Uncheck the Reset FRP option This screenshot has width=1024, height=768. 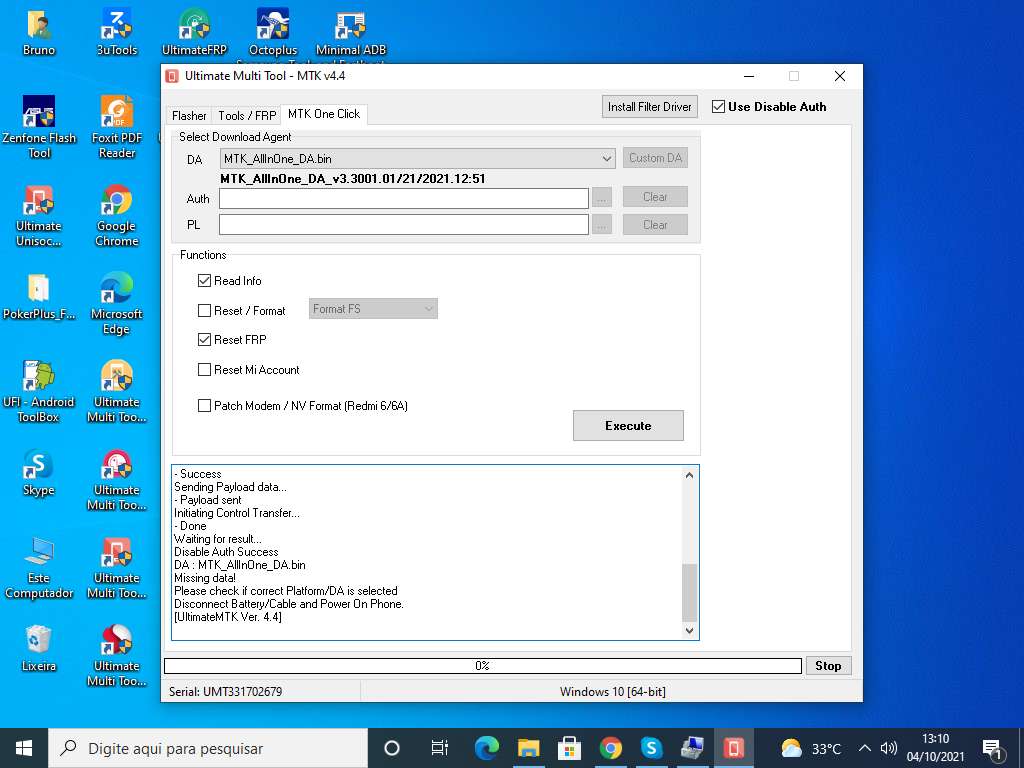(x=204, y=340)
